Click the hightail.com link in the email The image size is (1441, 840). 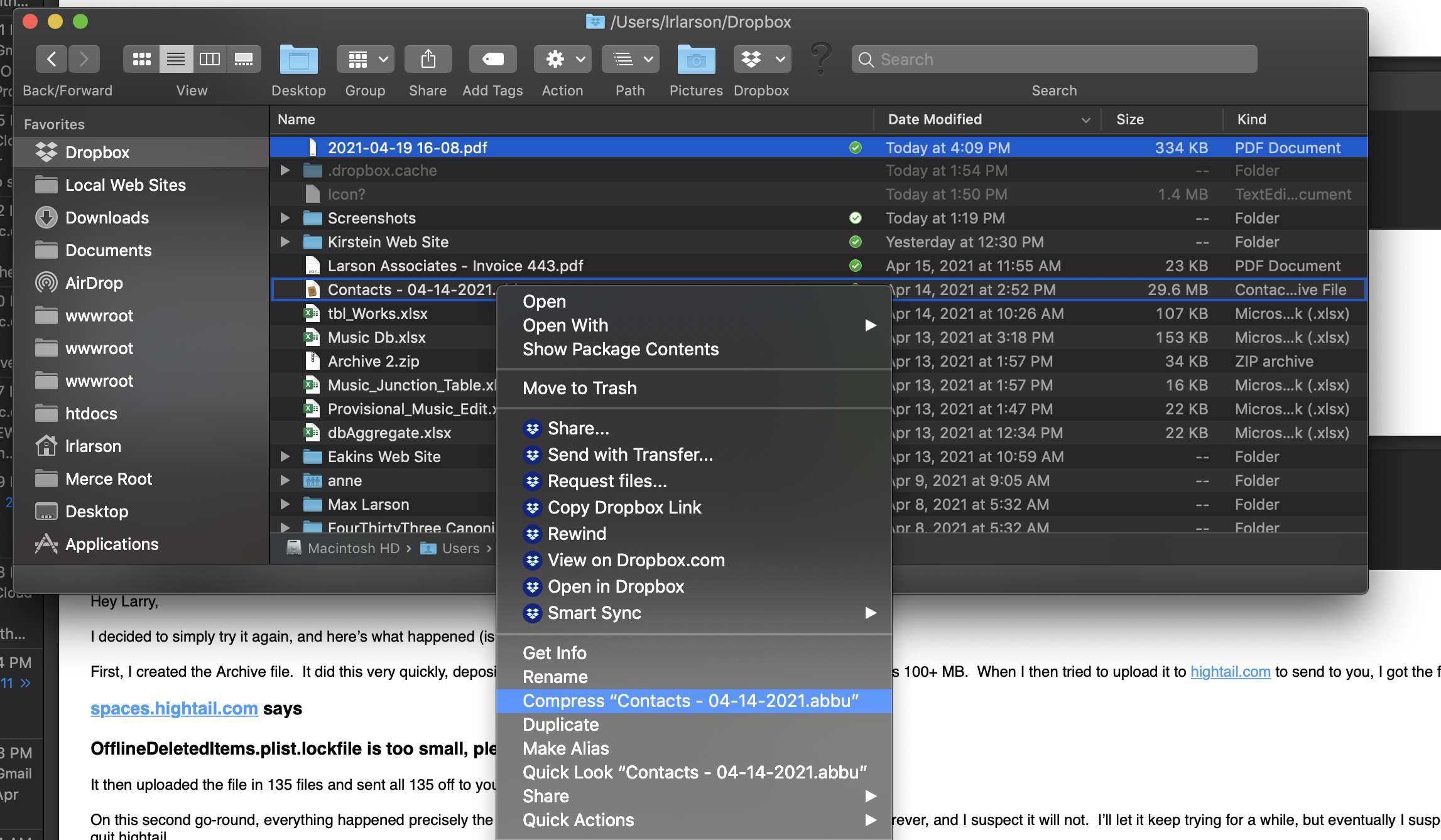(1231, 672)
